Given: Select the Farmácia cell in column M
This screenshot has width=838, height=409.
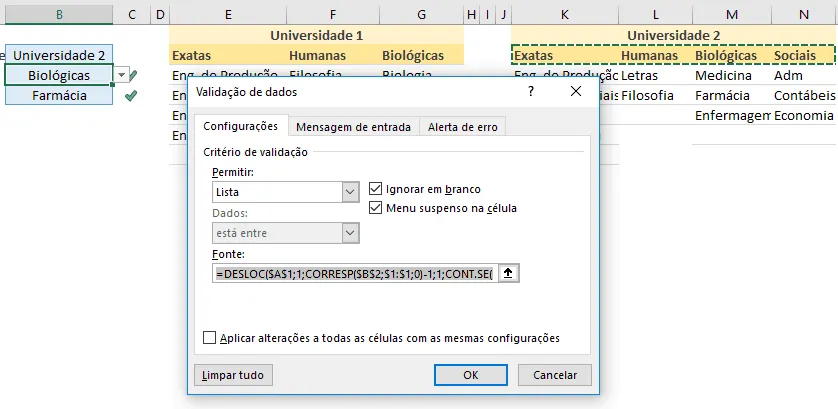Looking at the screenshot, I should [x=732, y=96].
